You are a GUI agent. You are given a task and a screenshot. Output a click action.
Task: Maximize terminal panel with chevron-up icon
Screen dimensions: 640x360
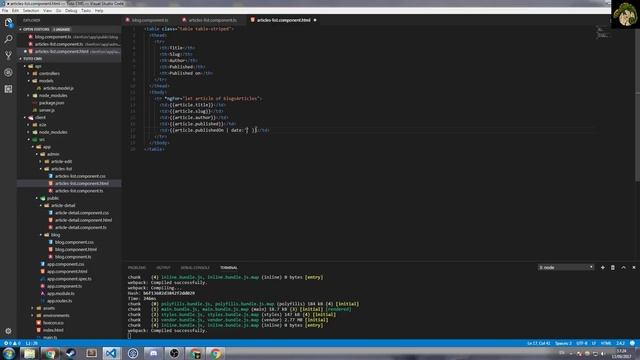point(623,267)
